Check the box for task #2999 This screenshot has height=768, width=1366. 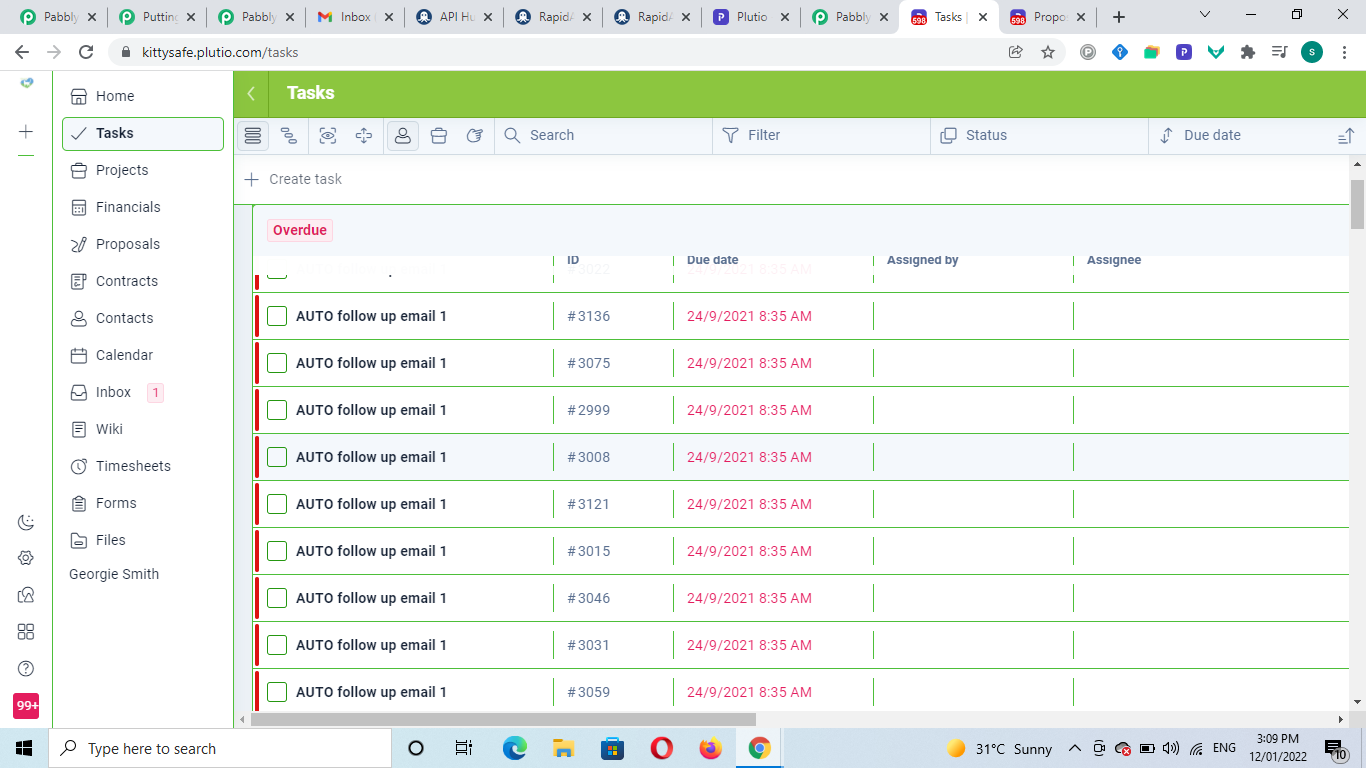(x=277, y=410)
